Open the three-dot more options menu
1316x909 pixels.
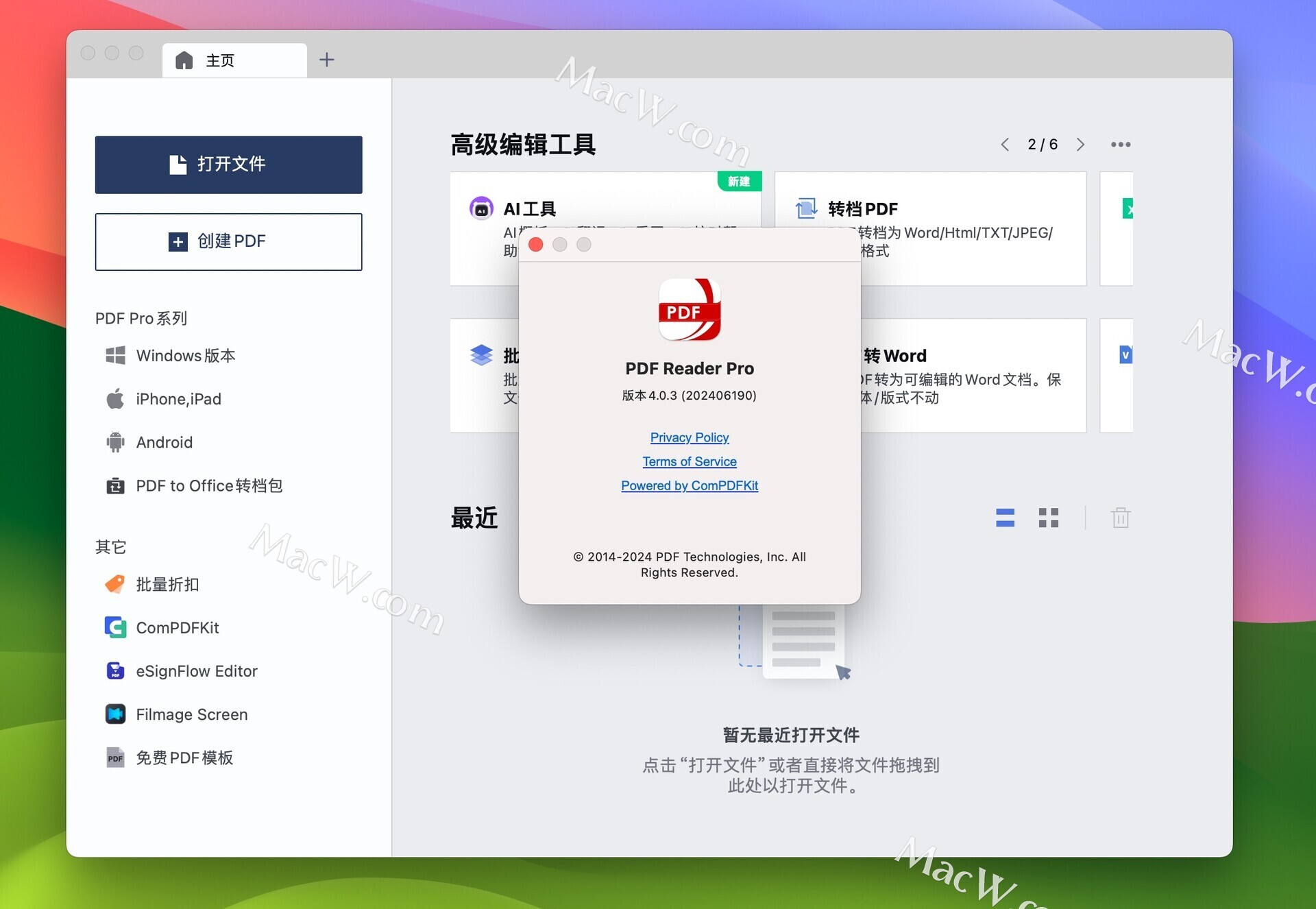[1121, 144]
